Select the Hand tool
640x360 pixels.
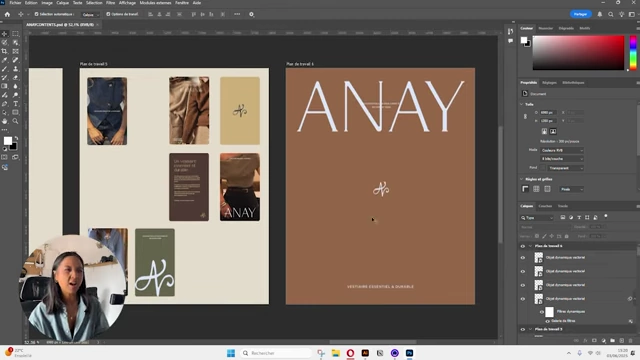click(x=4, y=121)
